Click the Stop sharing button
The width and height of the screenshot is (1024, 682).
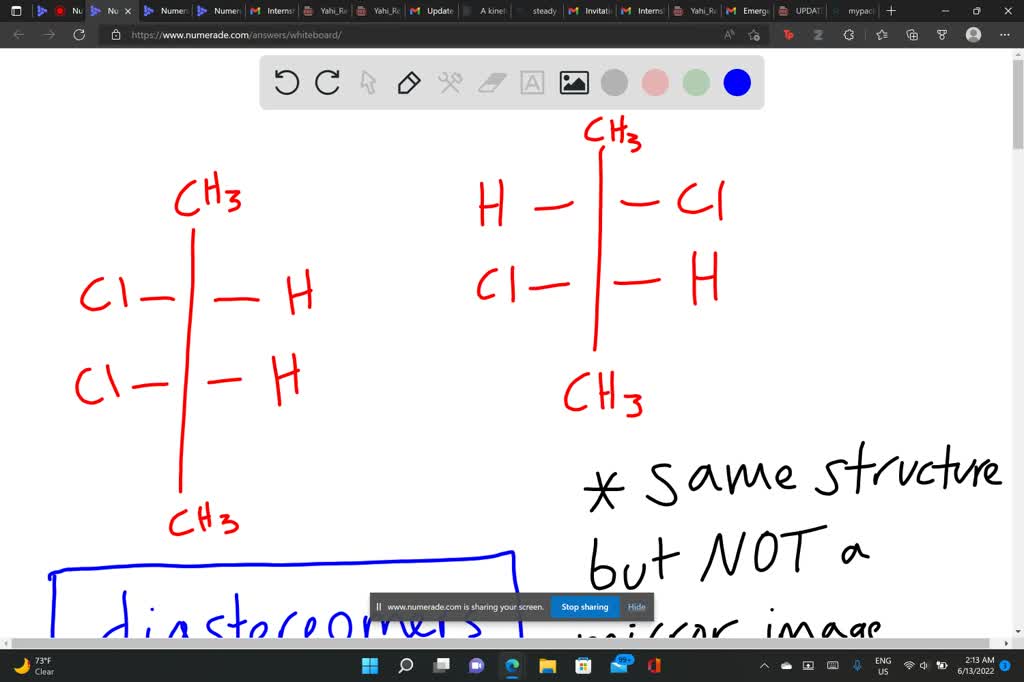pos(584,607)
